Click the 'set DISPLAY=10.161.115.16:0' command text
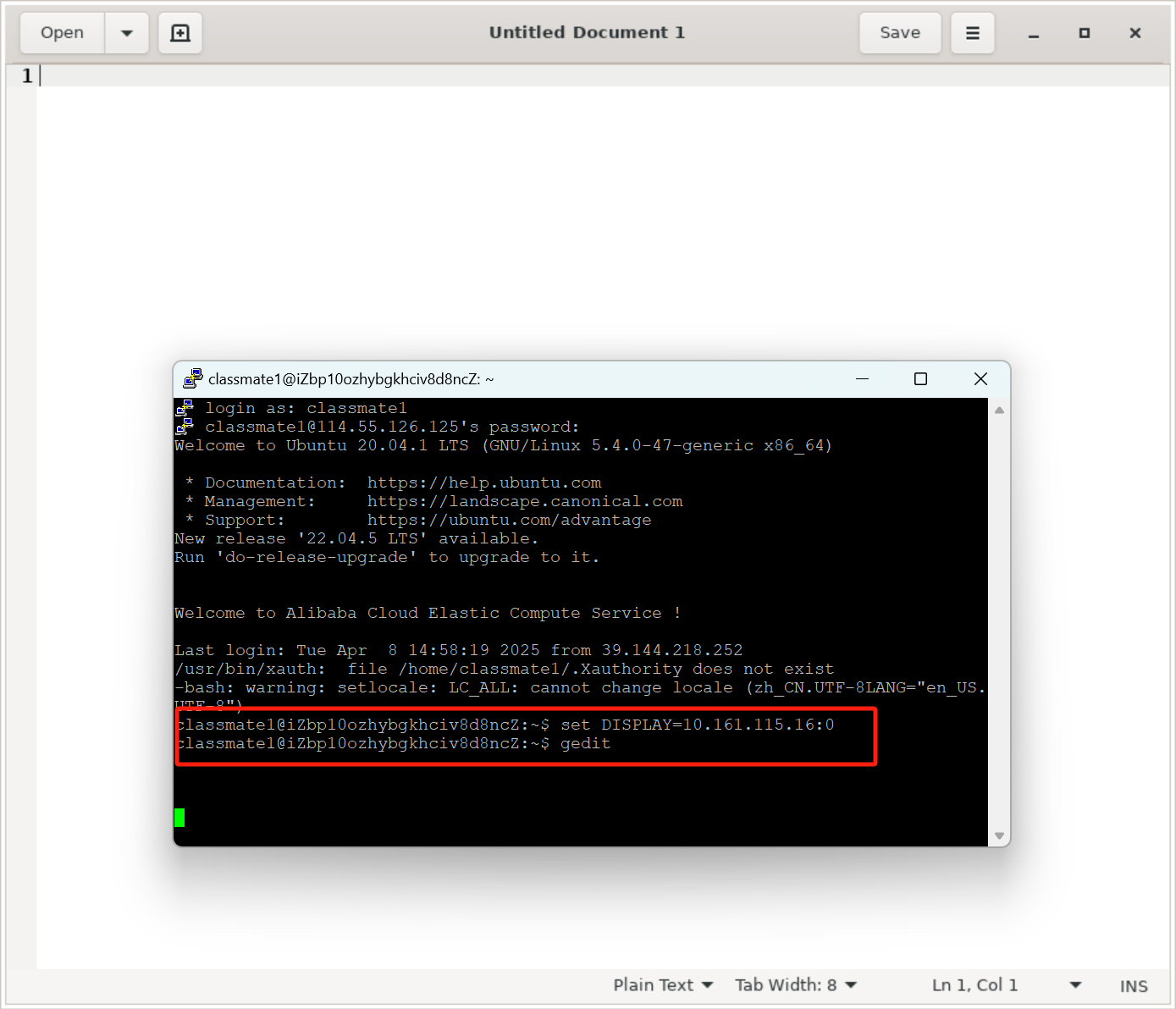The width and height of the screenshot is (1176, 1009). (x=698, y=725)
